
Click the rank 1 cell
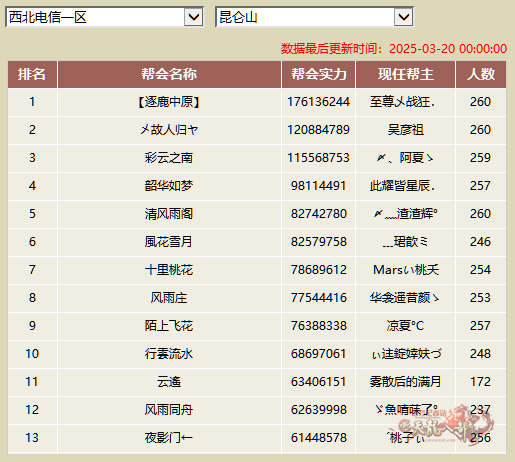pos(32,102)
